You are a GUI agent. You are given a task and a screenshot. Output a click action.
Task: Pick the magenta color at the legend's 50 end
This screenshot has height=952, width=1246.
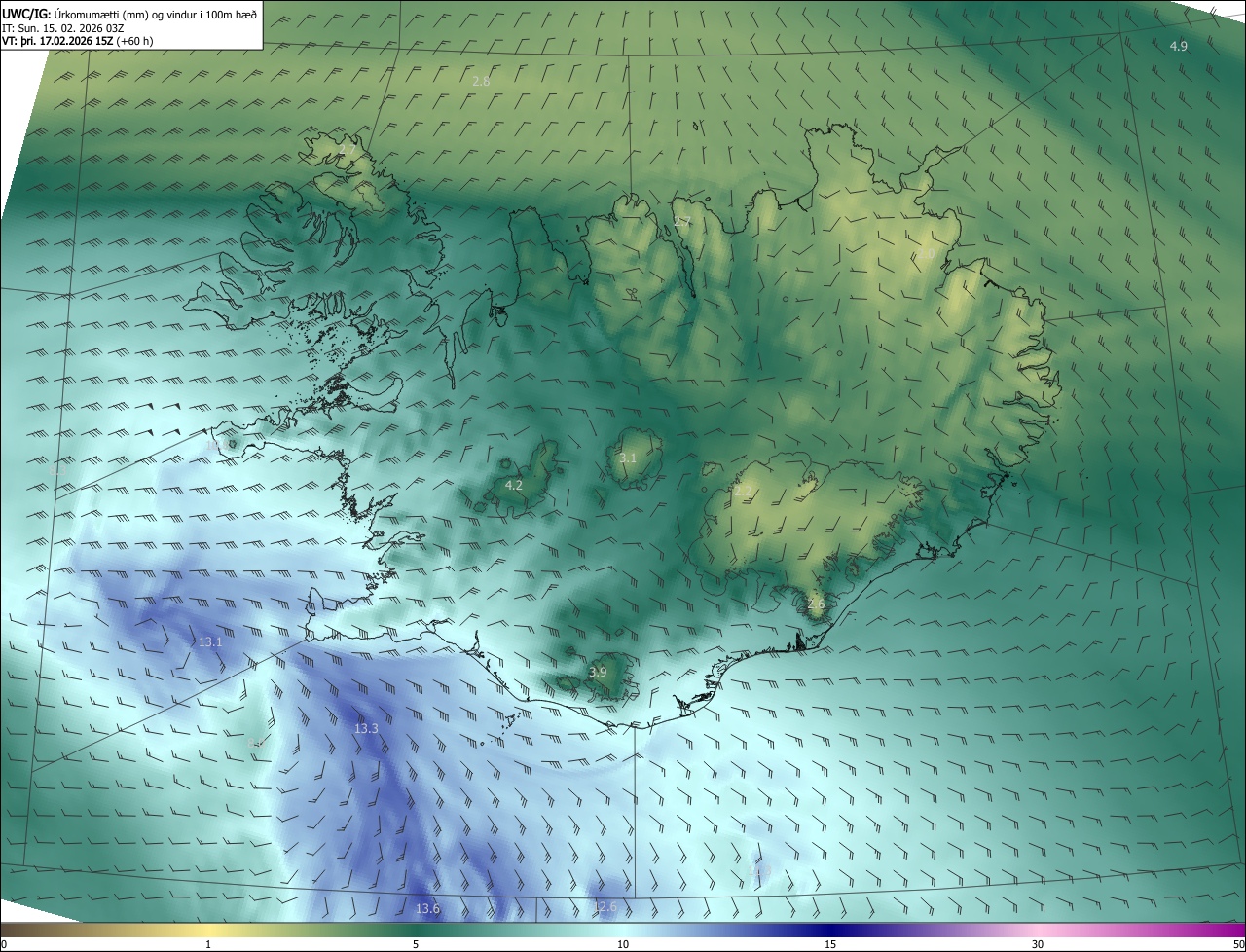click(x=1239, y=930)
